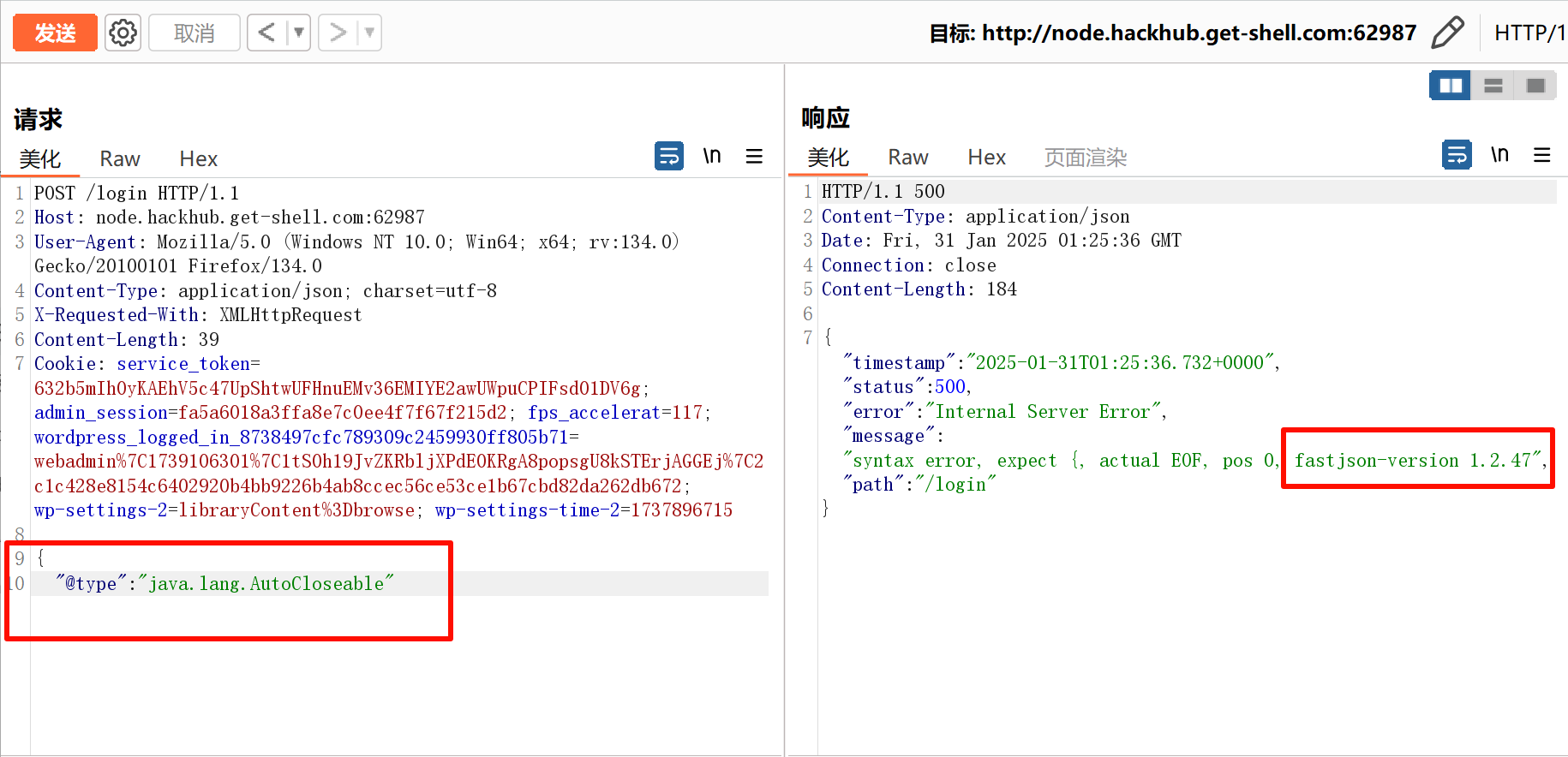Switch to side-by-side layout view

pyautogui.click(x=1451, y=86)
